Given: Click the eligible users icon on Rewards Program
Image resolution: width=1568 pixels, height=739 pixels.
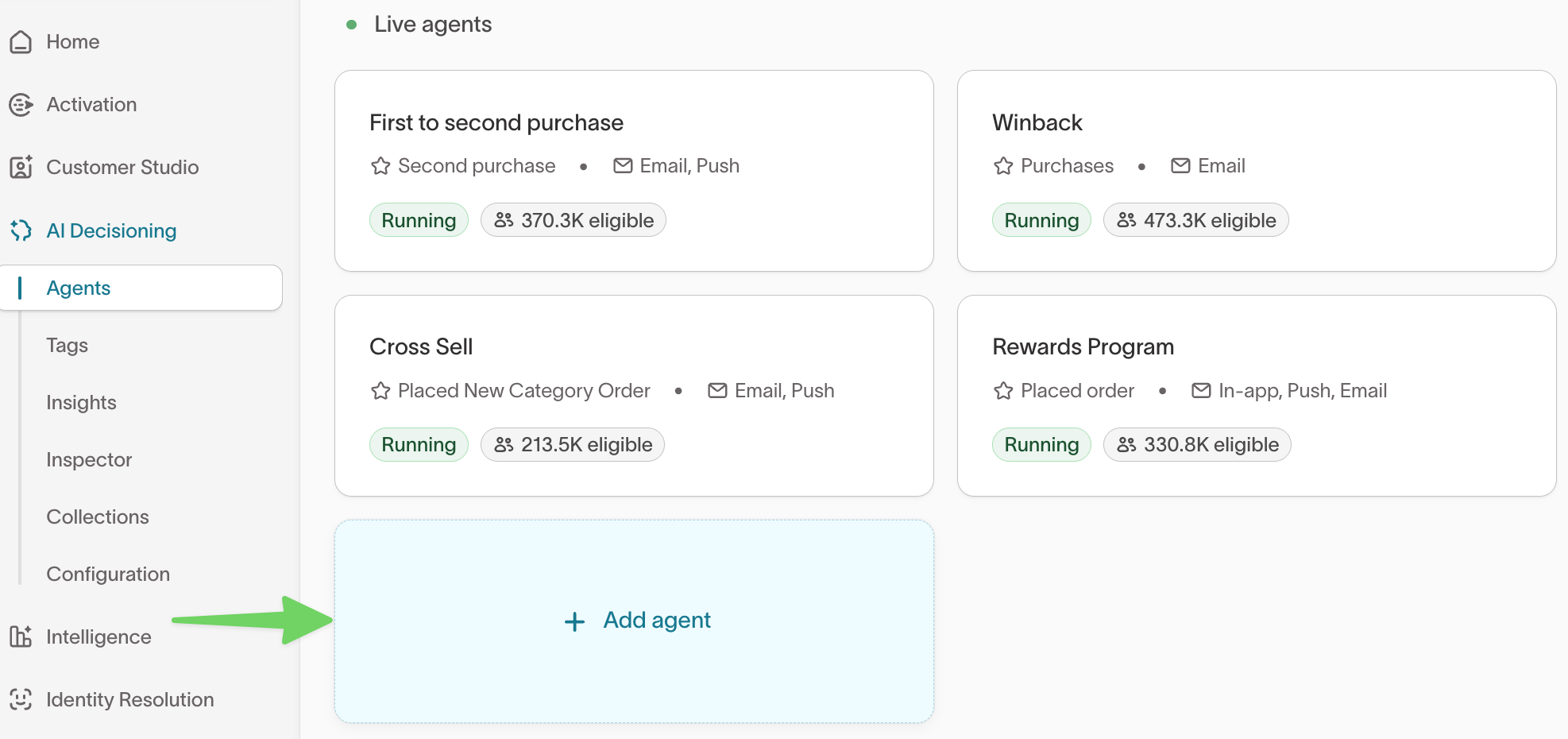Looking at the screenshot, I should click(1126, 445).
